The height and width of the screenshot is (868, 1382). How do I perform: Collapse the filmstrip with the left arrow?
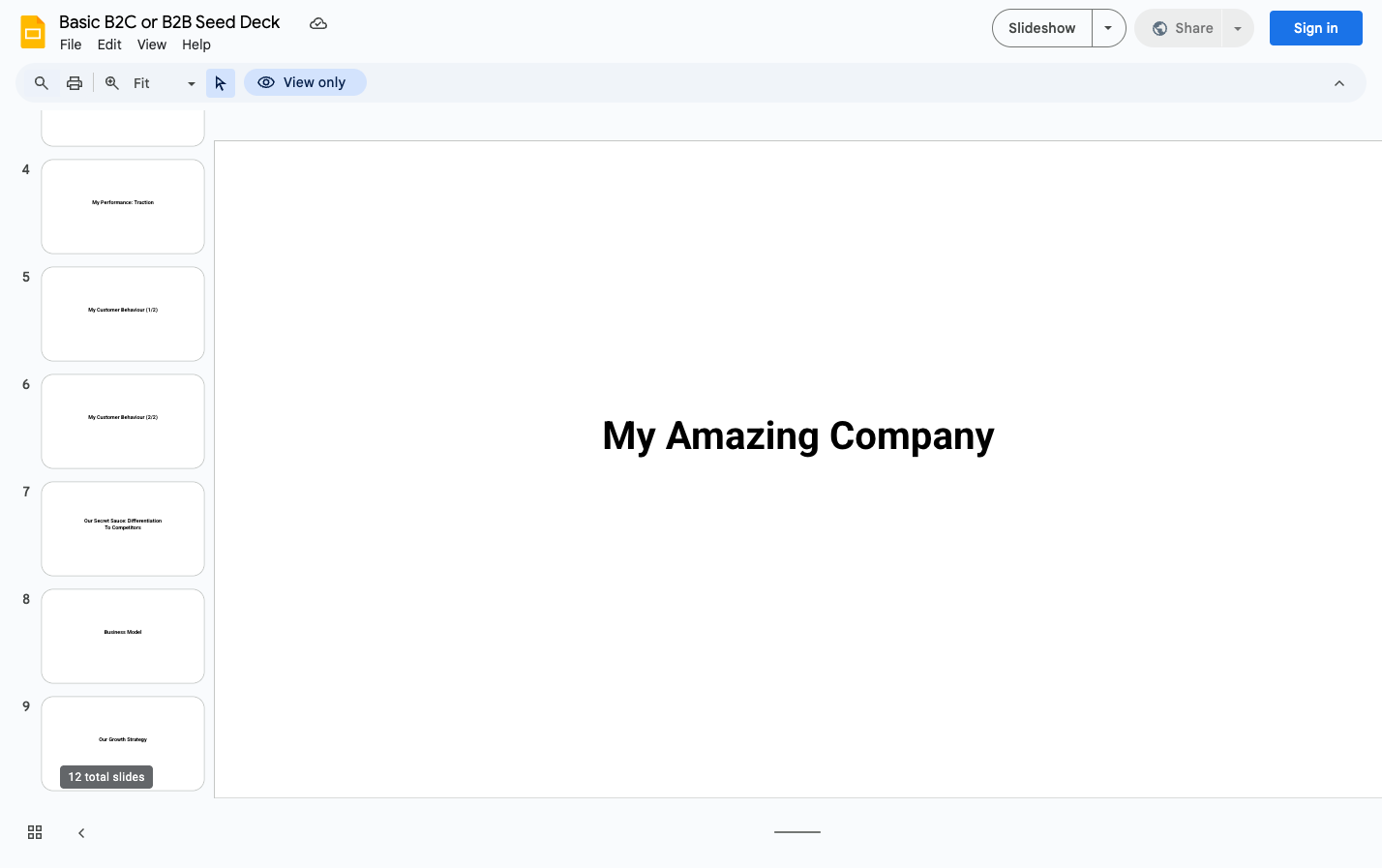click(x=81, y=832)
